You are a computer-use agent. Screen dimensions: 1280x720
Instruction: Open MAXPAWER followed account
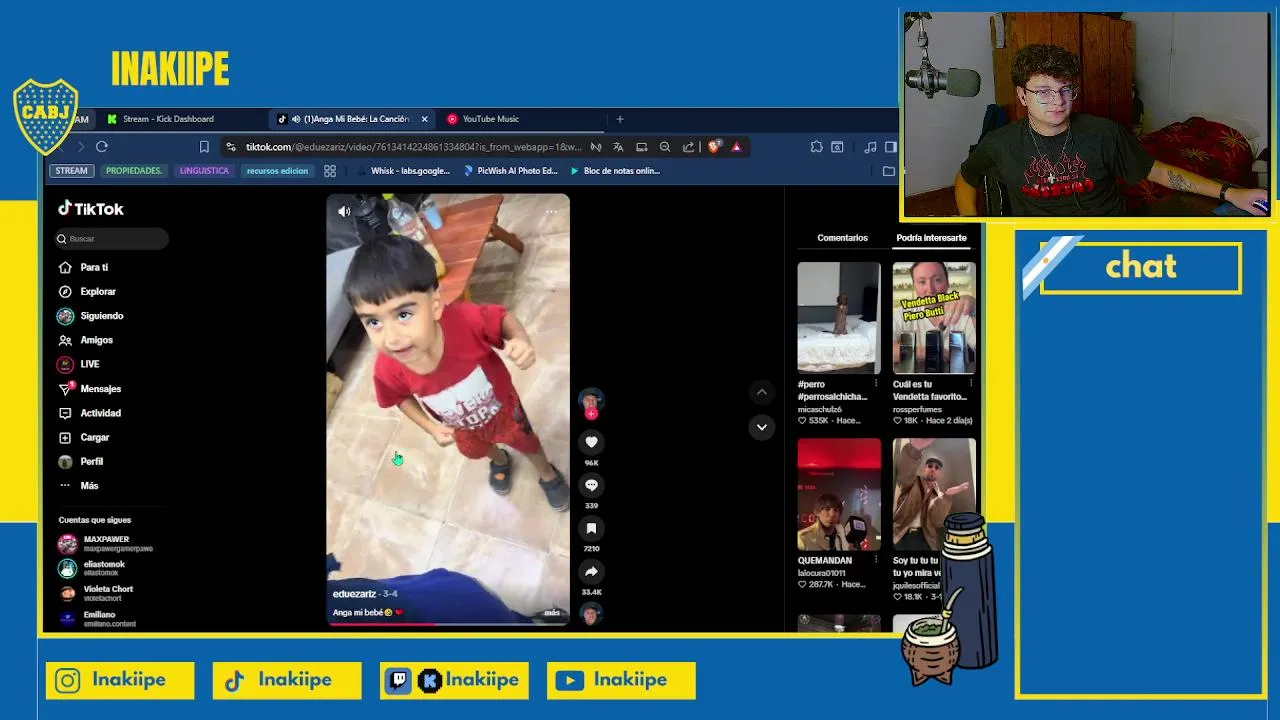coord(105,543)
